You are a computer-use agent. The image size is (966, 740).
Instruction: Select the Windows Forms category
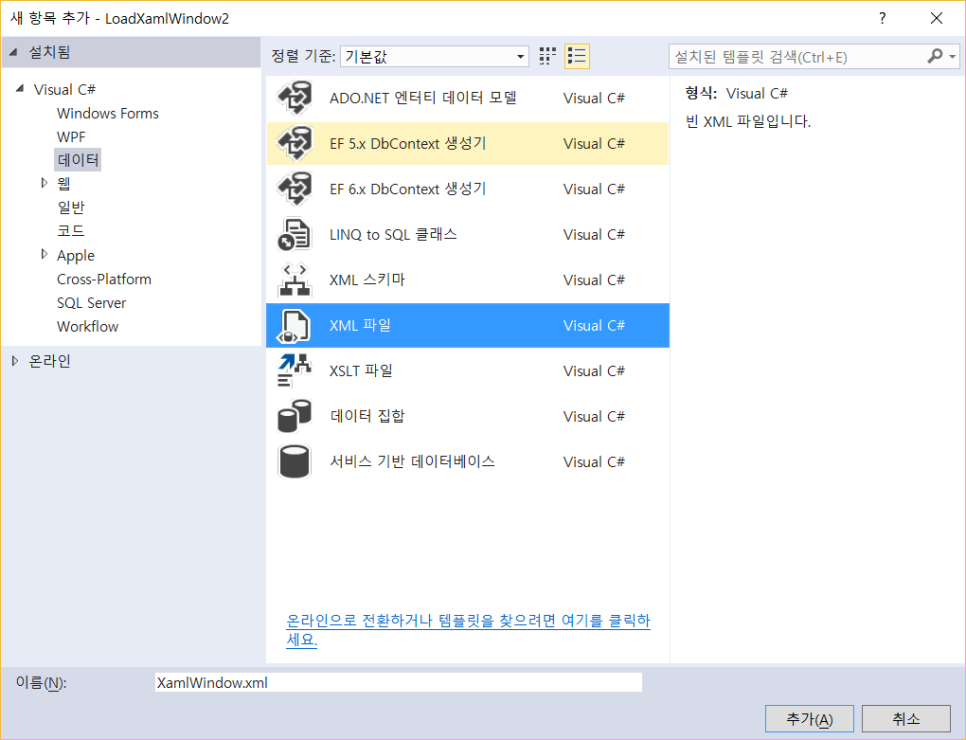pos(107,113)
